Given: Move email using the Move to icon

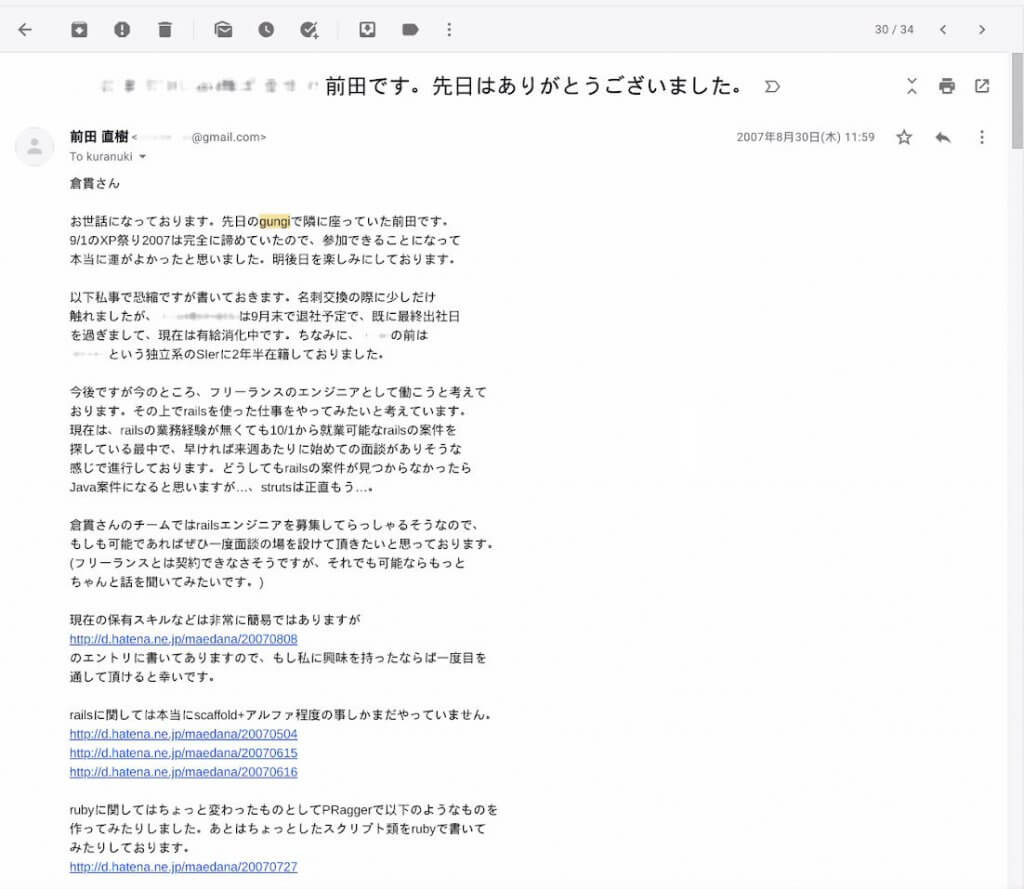Looking at the screenshot, I should pos(367,30).
